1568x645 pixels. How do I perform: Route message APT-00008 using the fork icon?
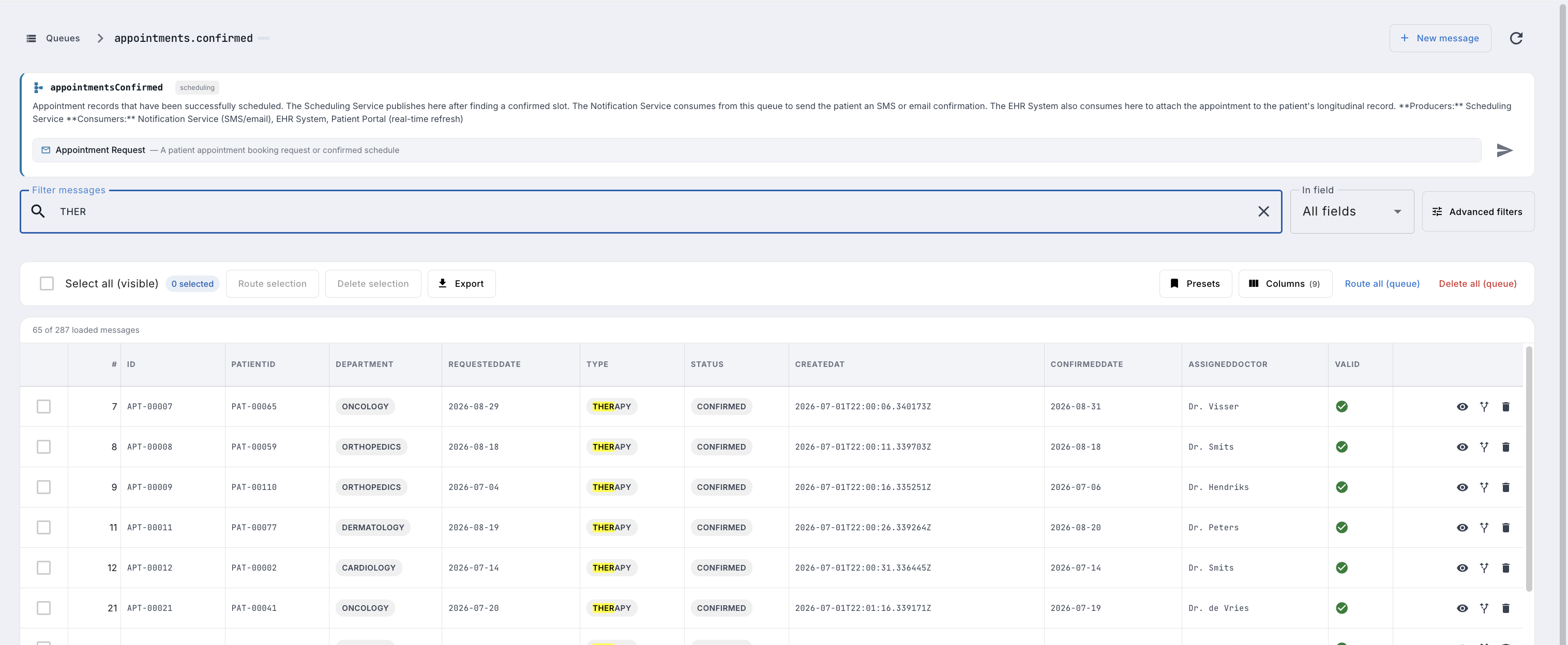click(1484, 447)
